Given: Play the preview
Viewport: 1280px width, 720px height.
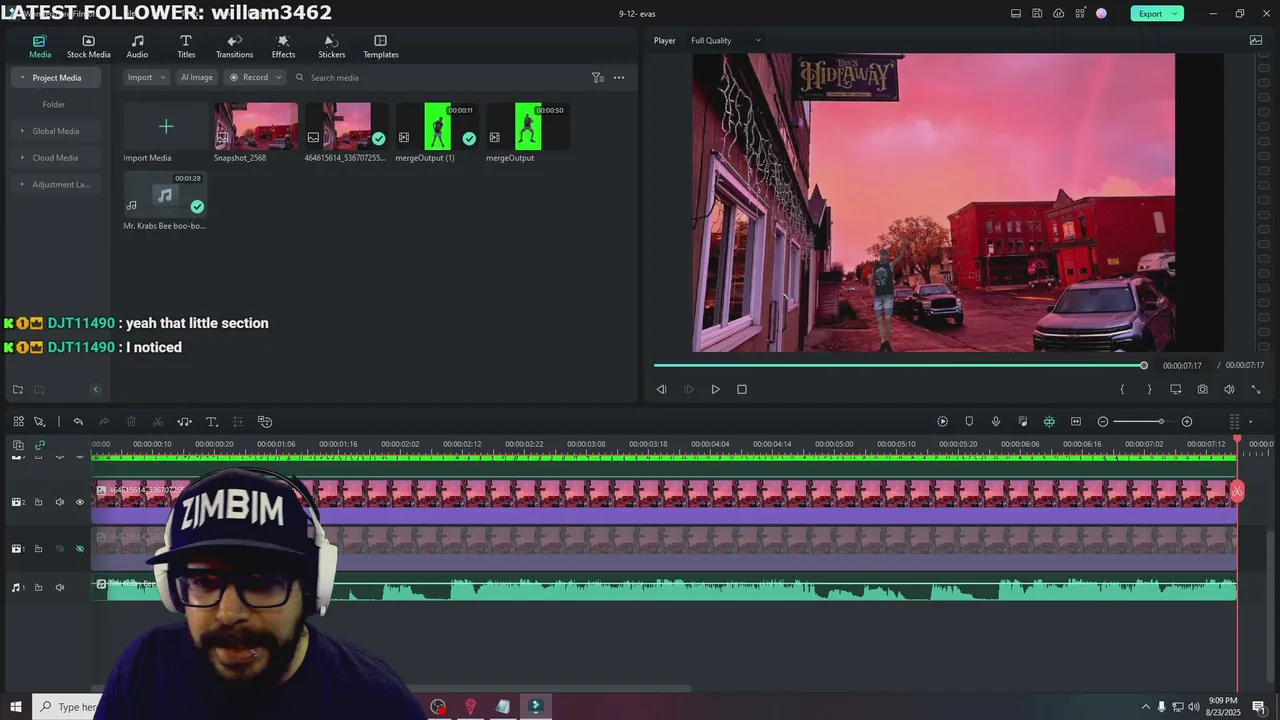Looking at the screenshot, I should (715, 389).
